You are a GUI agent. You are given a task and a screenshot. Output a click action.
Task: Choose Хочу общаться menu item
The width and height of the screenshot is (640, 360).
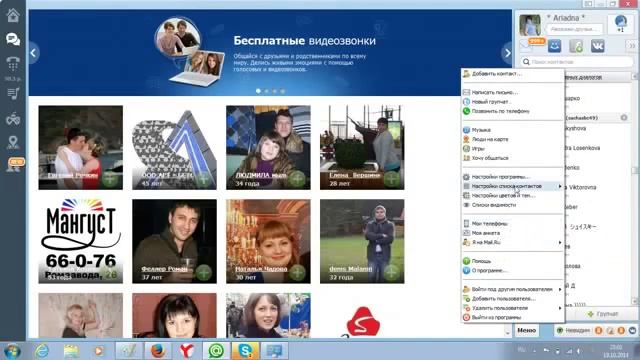click(x=513, y=158)
